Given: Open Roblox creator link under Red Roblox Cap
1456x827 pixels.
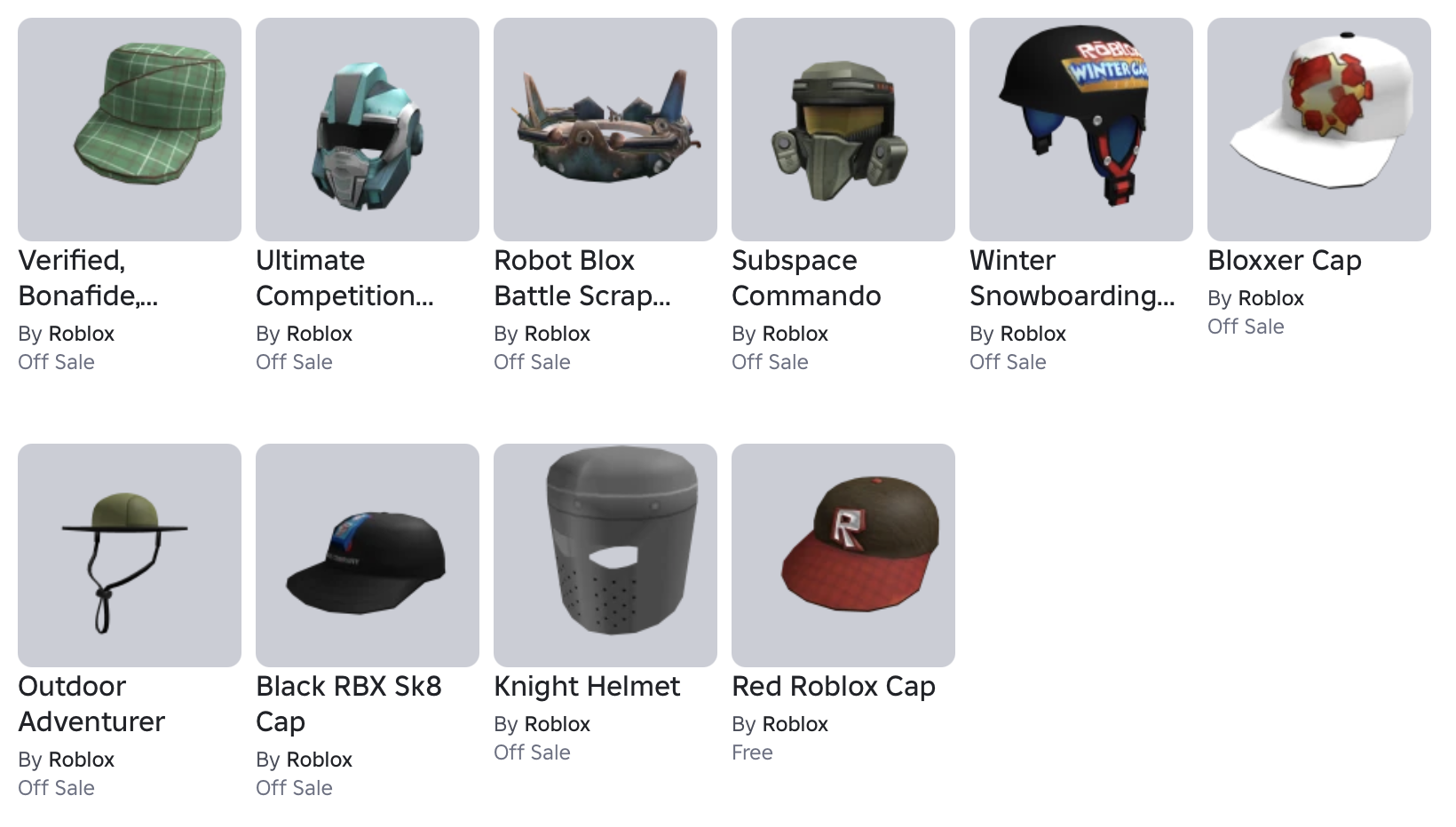Looking at the screenshot, I should tap(795, 724).
